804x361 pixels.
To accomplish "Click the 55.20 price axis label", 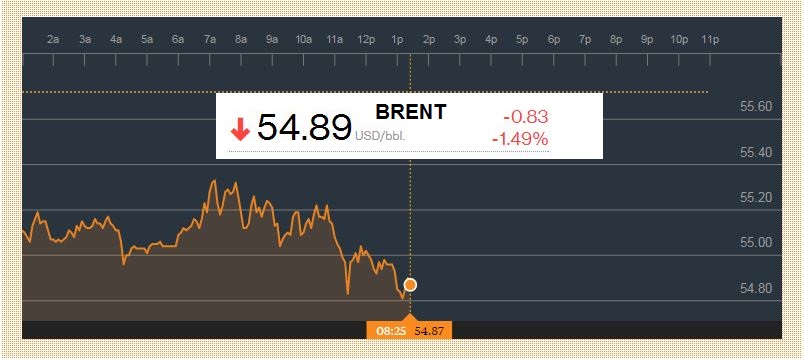I will [x=756, y=197].
